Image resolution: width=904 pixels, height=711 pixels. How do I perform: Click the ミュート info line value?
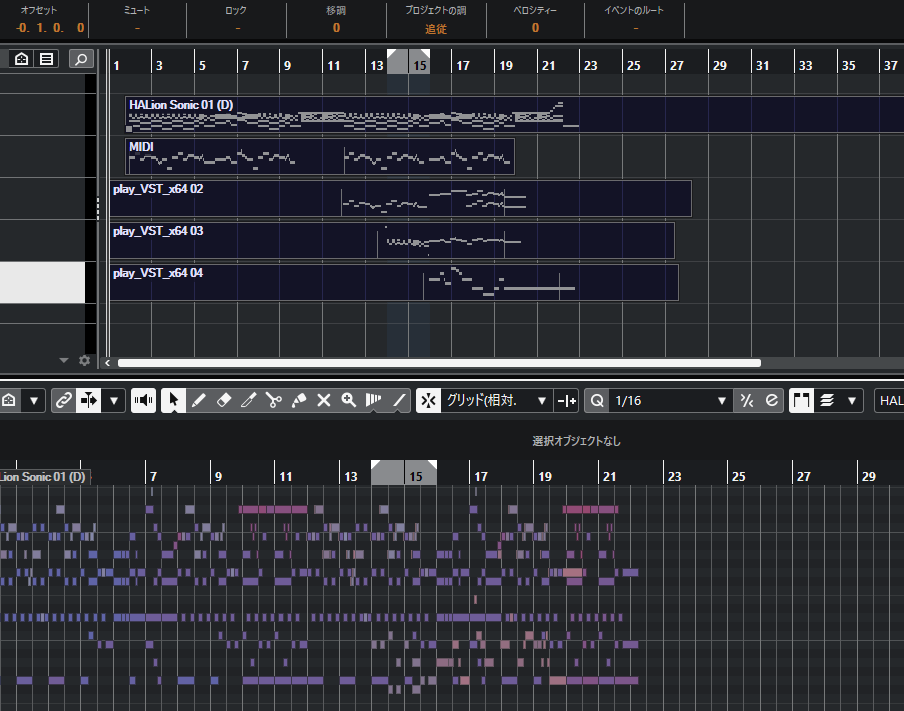click(137, 28)
